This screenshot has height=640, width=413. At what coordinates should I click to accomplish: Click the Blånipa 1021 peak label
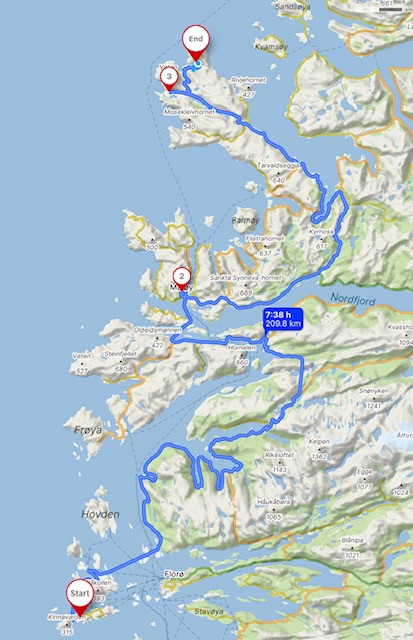(352, 547)
